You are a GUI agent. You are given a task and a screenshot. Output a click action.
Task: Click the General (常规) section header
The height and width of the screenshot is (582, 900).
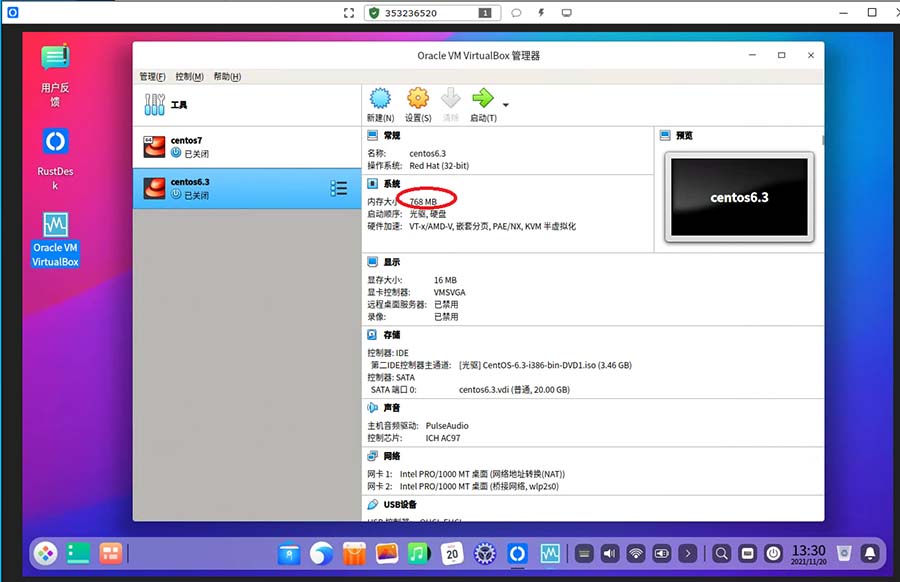click(392, 135)
